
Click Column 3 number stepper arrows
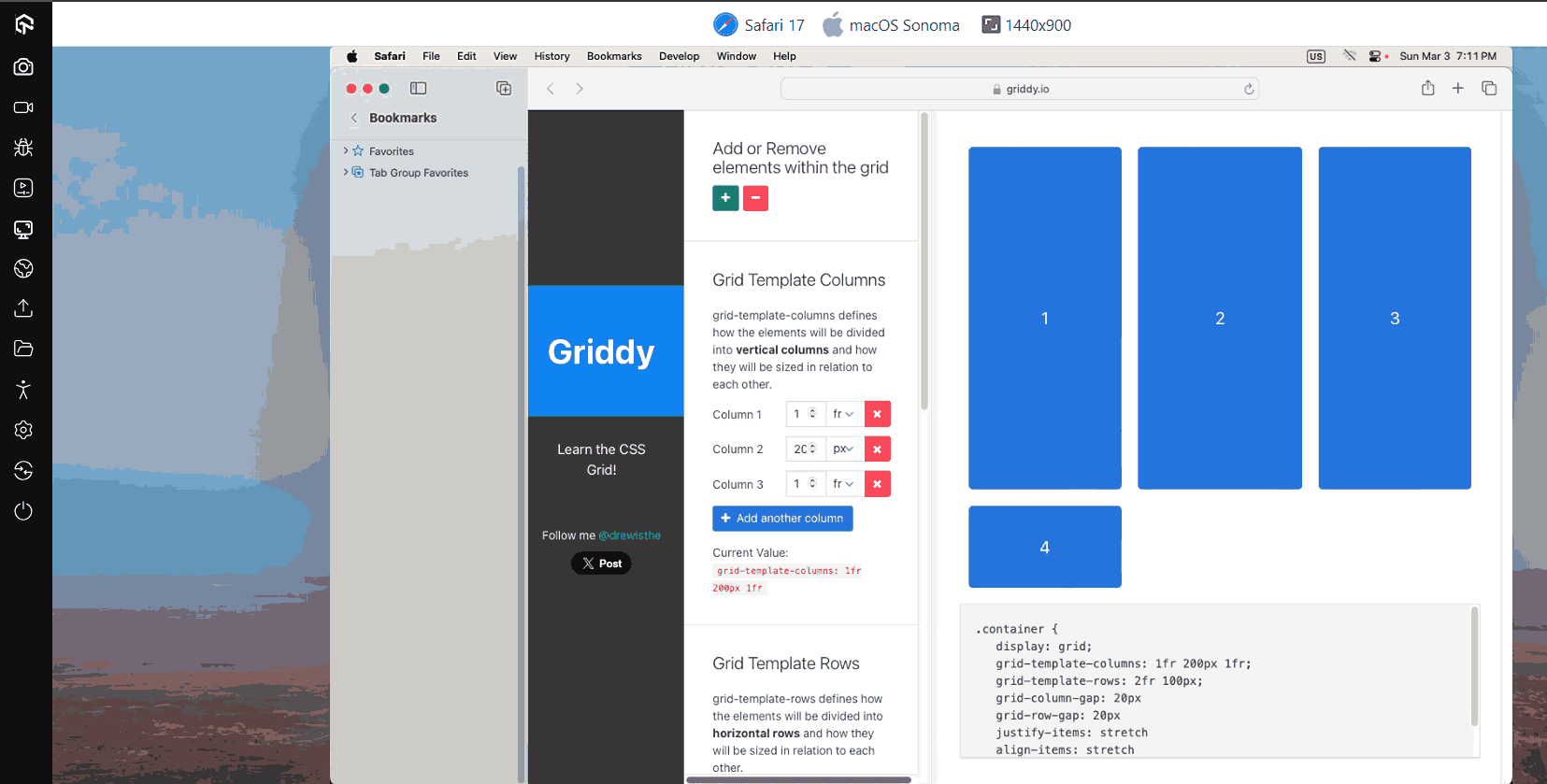pos(812,484)
